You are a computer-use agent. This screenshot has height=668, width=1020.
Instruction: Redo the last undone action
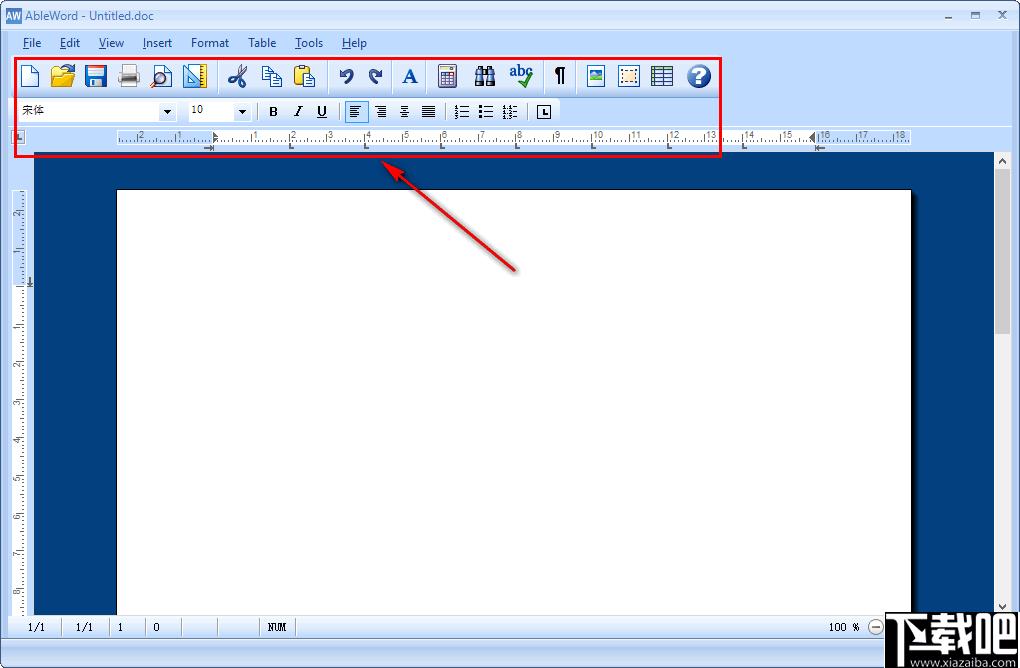pyautogui.click(x=375, y=76)
